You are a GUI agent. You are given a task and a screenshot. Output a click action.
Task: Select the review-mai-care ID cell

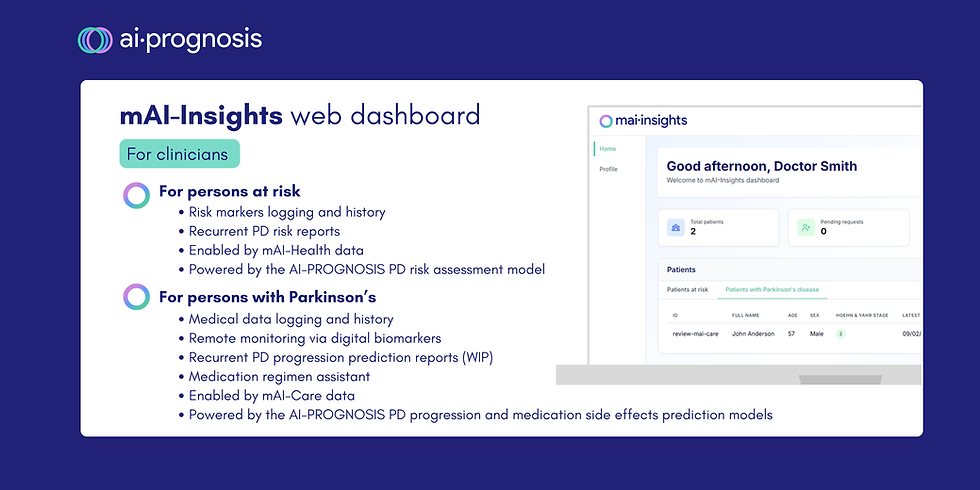pyautogui.click(x=695, y=334)
